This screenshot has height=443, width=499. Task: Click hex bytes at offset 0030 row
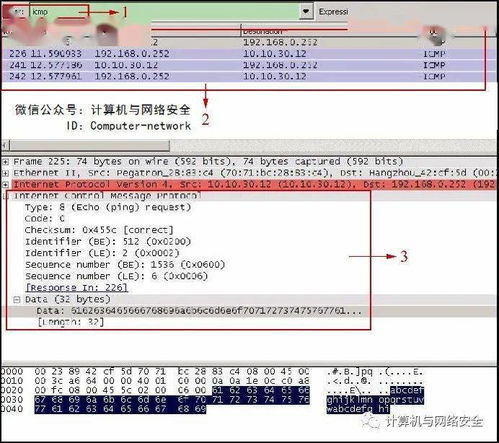172,399
